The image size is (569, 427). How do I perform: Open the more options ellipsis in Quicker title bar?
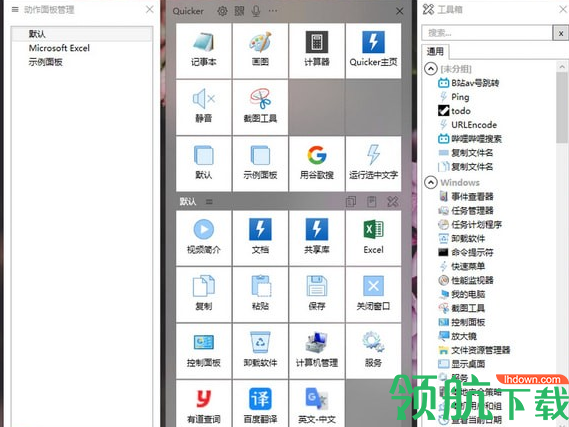(x=273, y=11)
